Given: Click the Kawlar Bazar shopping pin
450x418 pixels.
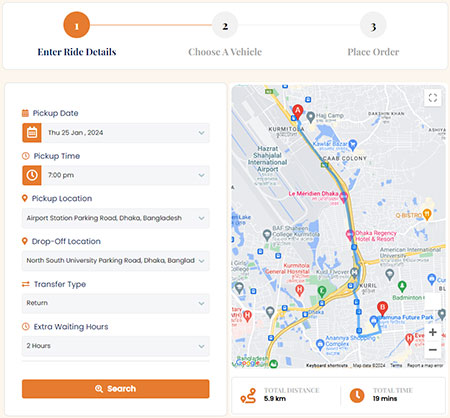Looking at the screenshot, I should click(353, 145).
